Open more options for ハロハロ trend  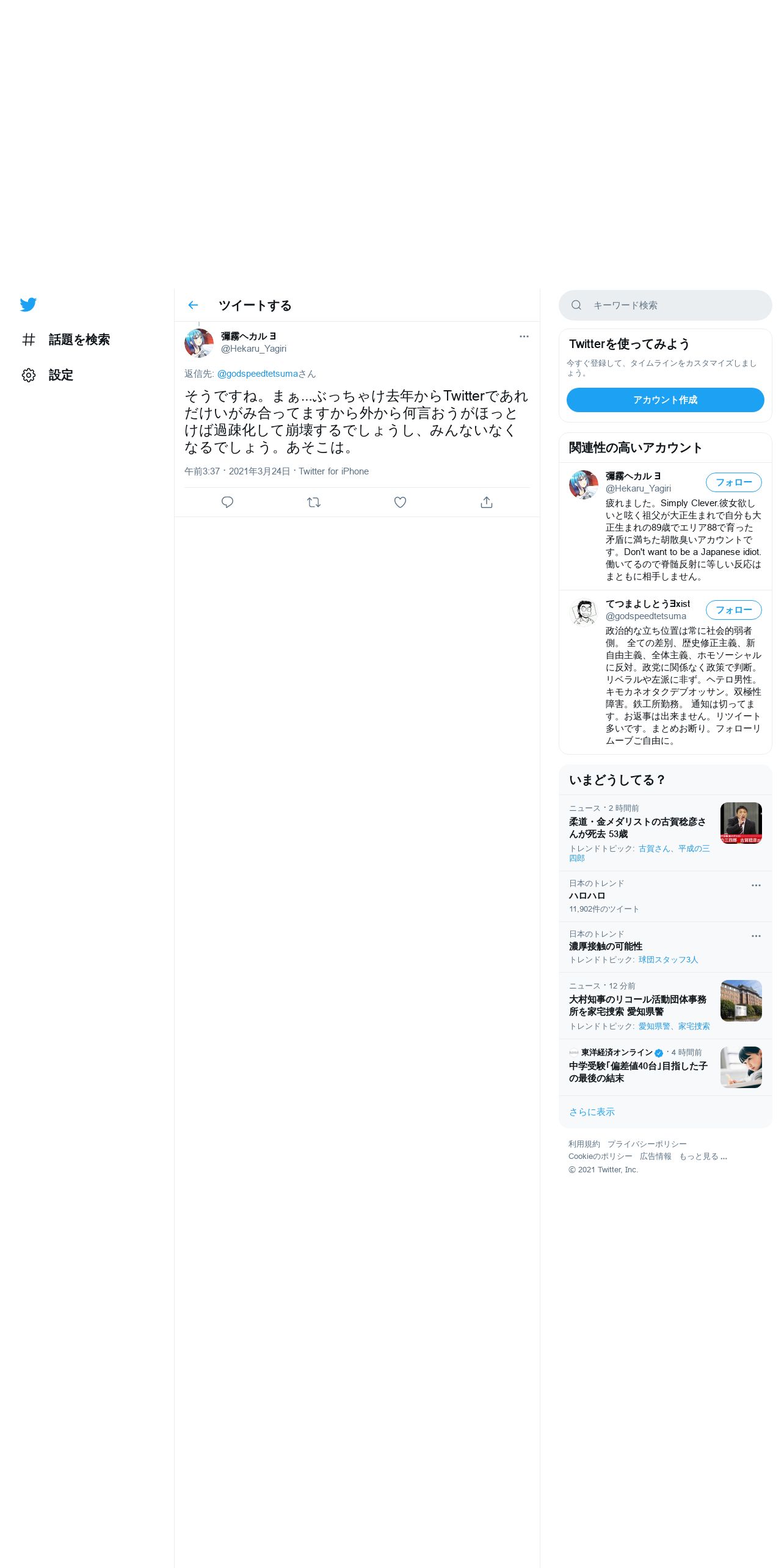point(756,885)
